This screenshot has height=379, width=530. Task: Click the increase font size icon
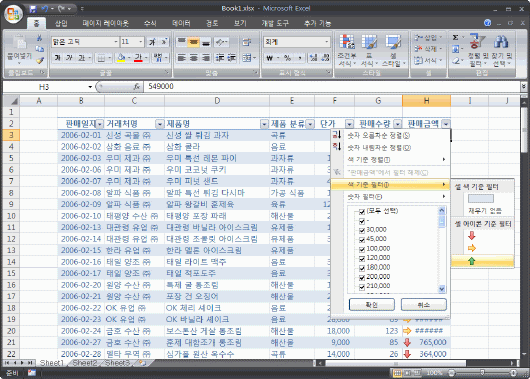pos(152,42)
